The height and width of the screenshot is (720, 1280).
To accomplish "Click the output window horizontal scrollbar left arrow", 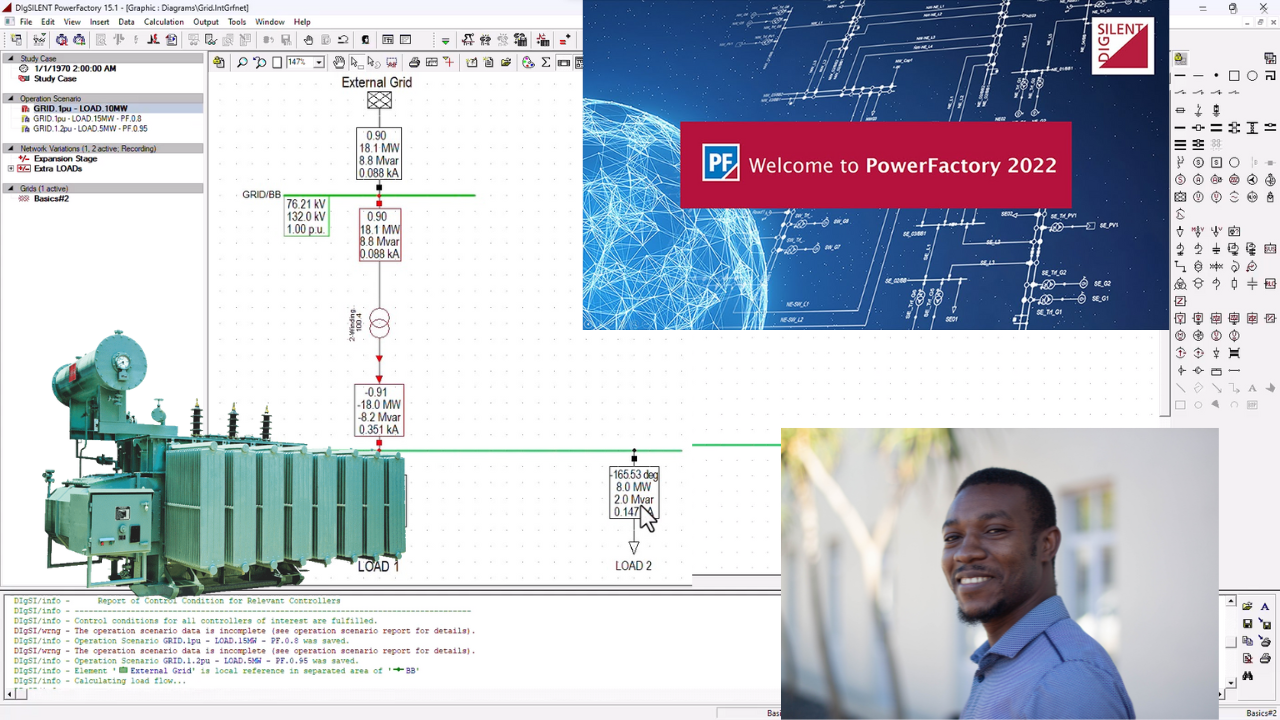I will (11, 692).
